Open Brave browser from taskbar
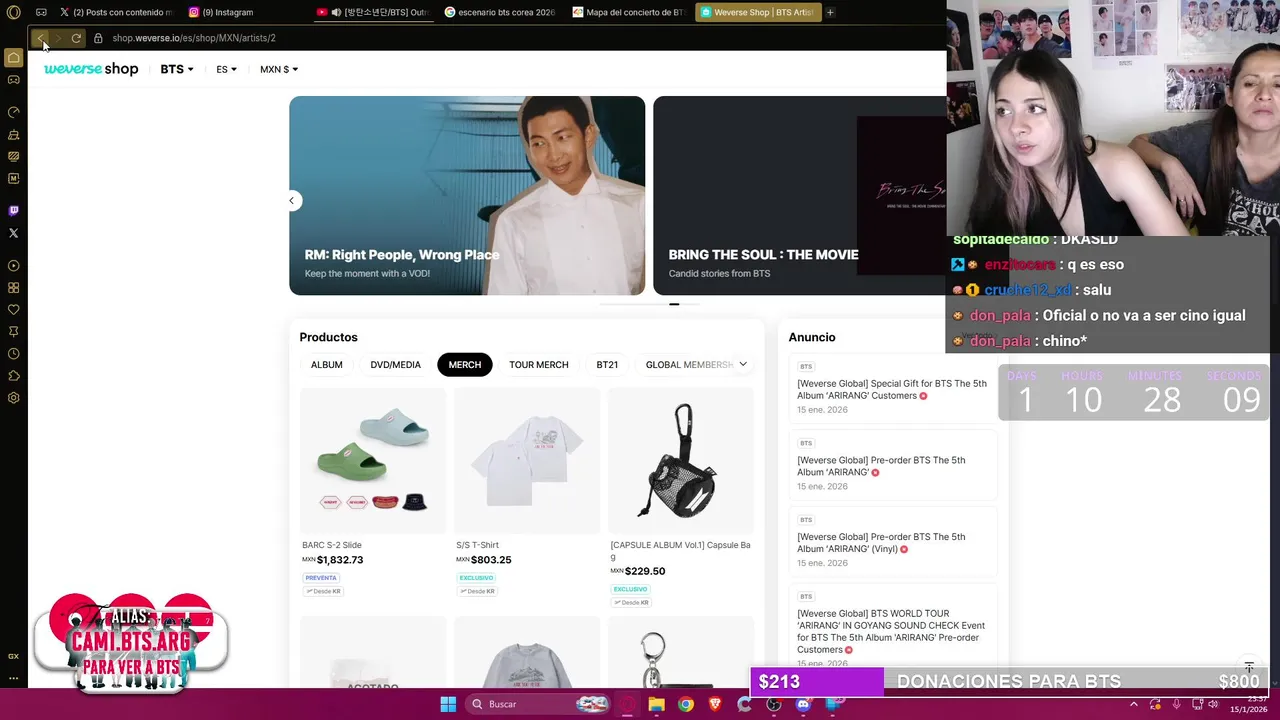Image resolution: width=1280 pixels, height=720 pixels. click(x=714, y=704)
